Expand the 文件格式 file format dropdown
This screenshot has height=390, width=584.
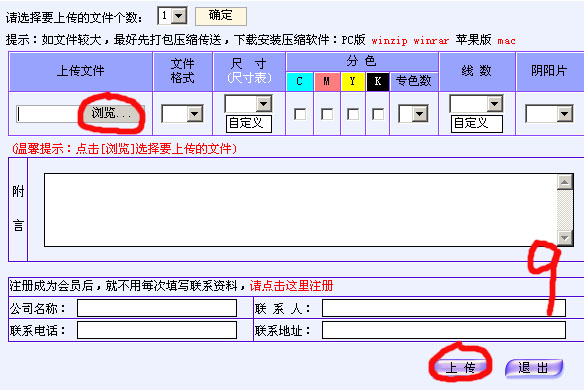coord(182,114)
